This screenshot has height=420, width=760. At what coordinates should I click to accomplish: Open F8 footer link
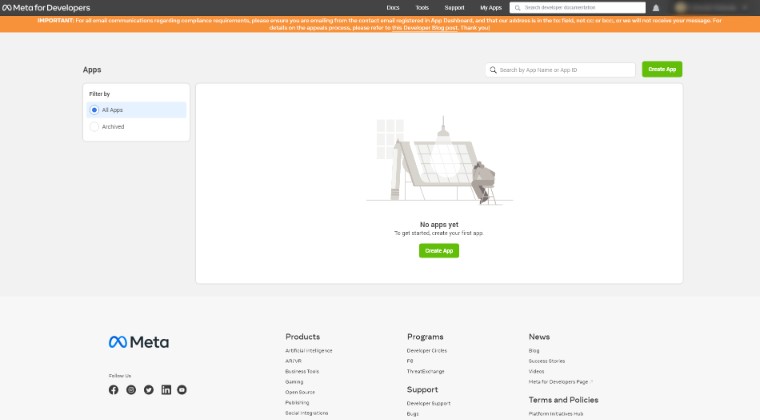point(410,361)
